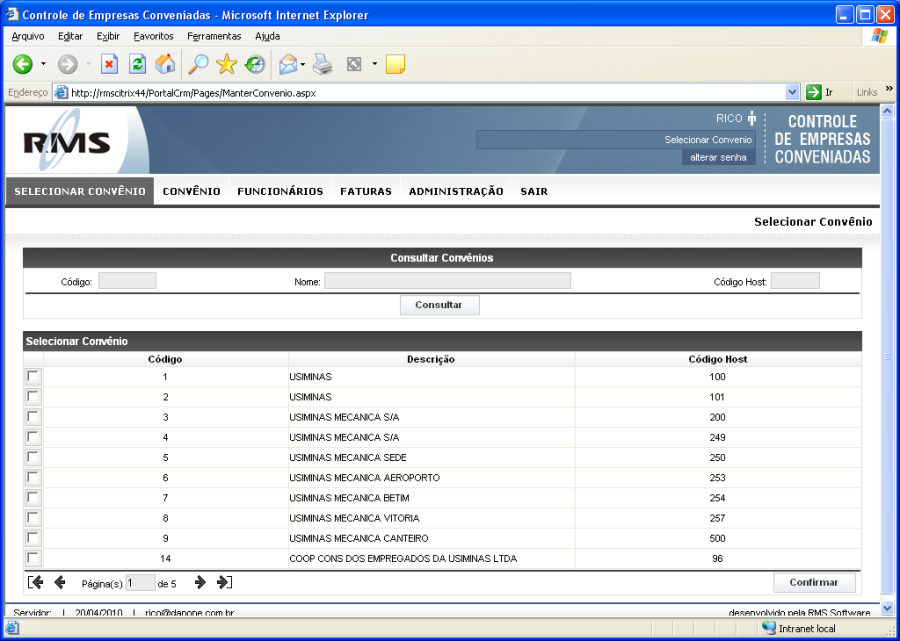
Task: Go to Home page icon
Action: (x=165, y=64)
